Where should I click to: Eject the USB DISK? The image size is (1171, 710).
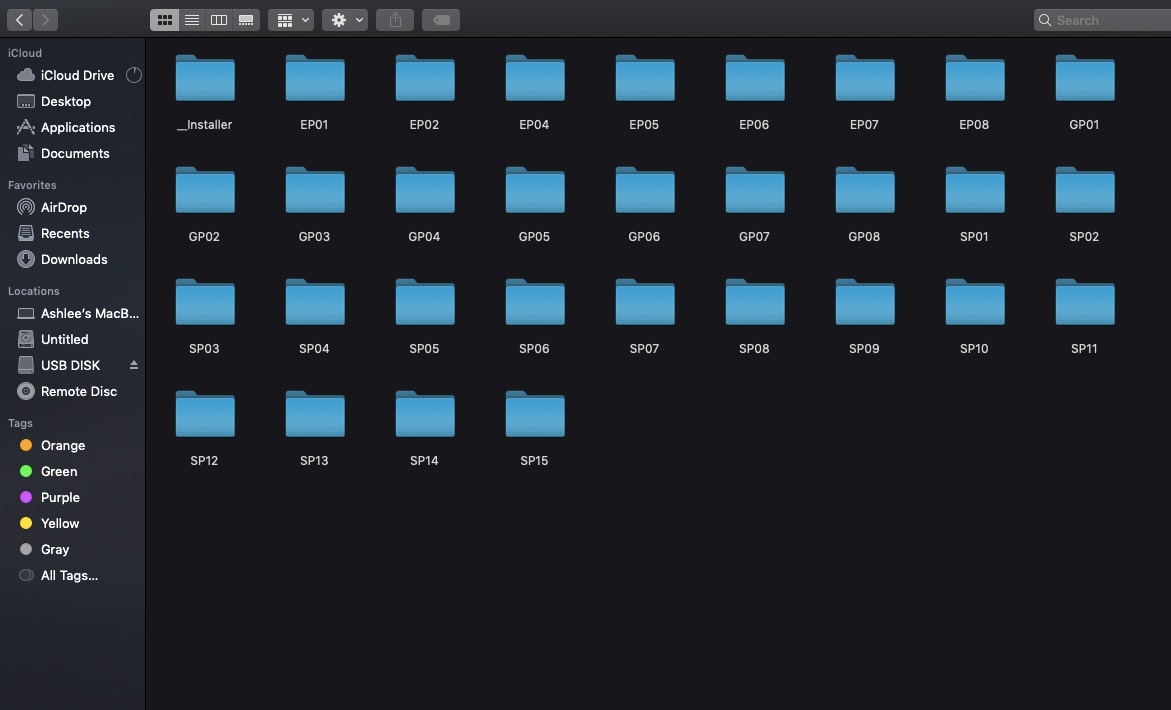[134, 365]
